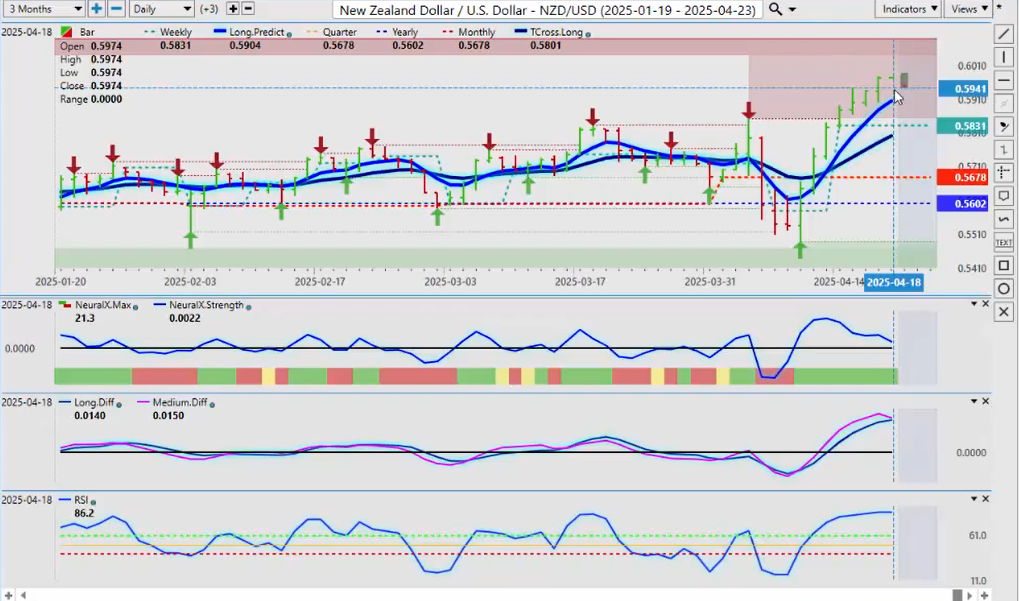The width and height of the screenshot is (1019, 601).
Task: Expand the dropdown arrow beside search icon
Action: click(x=793, y=9)
